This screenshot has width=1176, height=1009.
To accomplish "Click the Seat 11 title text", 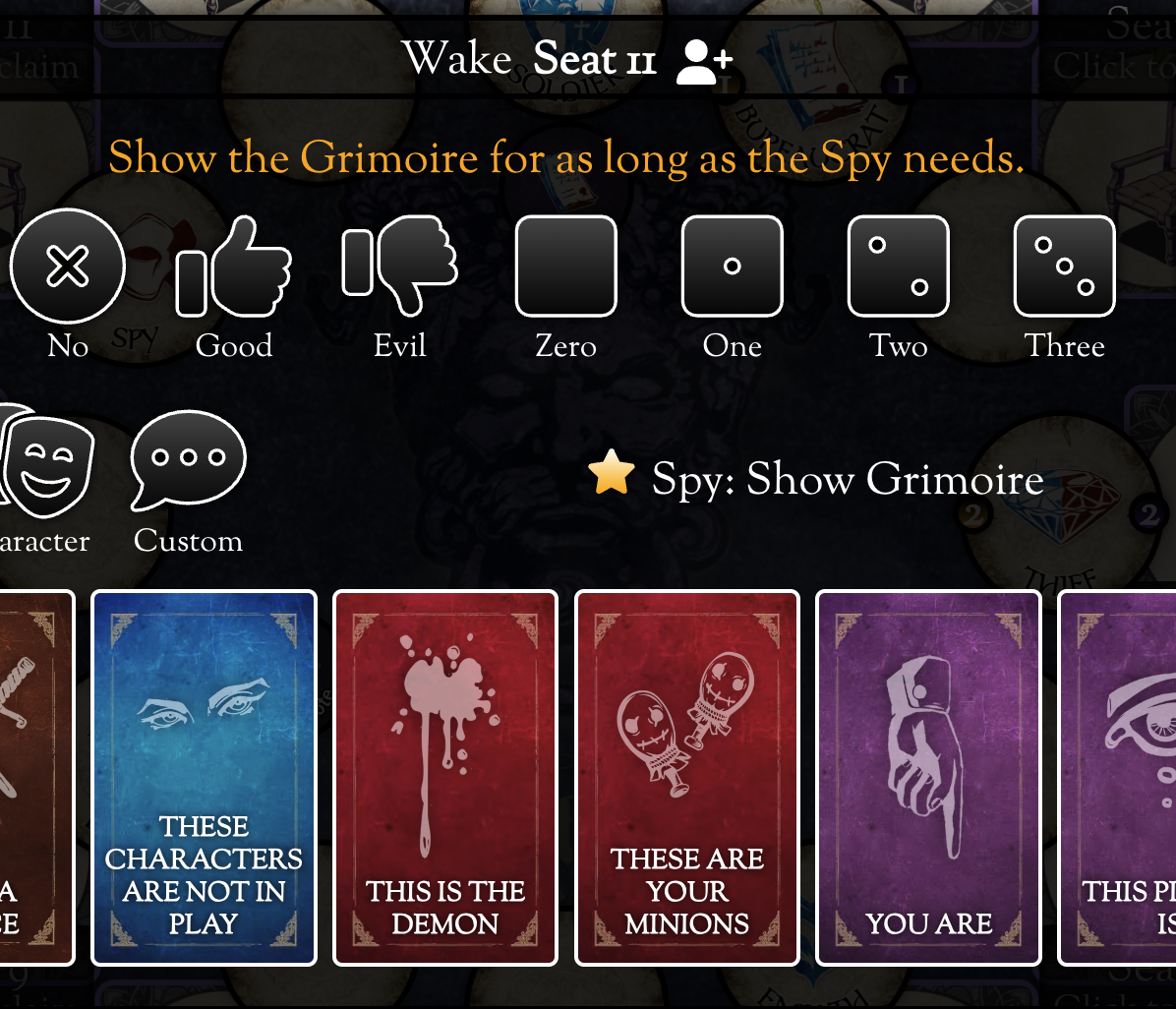I will pyautogui.click(x=594, y=59).
